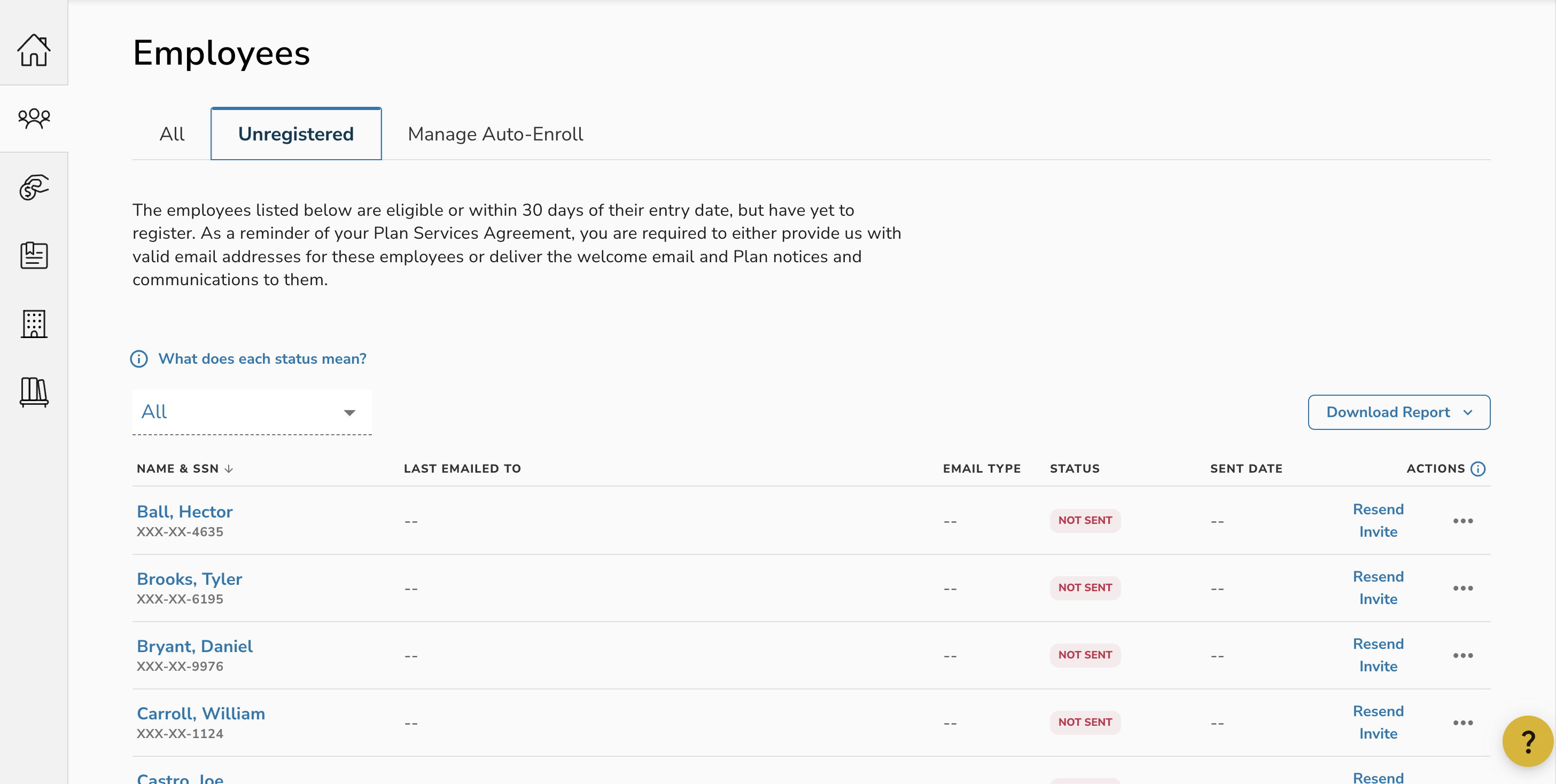Switch to Manage Auto-Enroll tab
Image resolution: width=1556 pixels, height=784 pixels.
click(495, 134)
